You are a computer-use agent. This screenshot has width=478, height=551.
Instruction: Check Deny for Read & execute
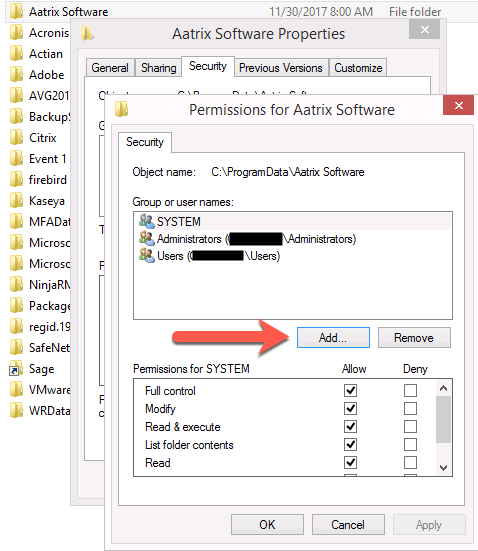[410, 427]
